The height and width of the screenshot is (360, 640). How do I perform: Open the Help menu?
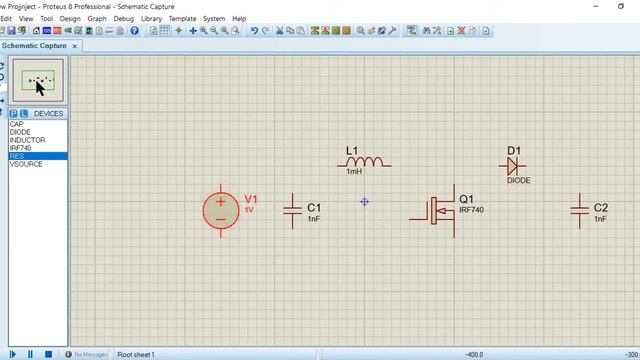tap(239, 18)
